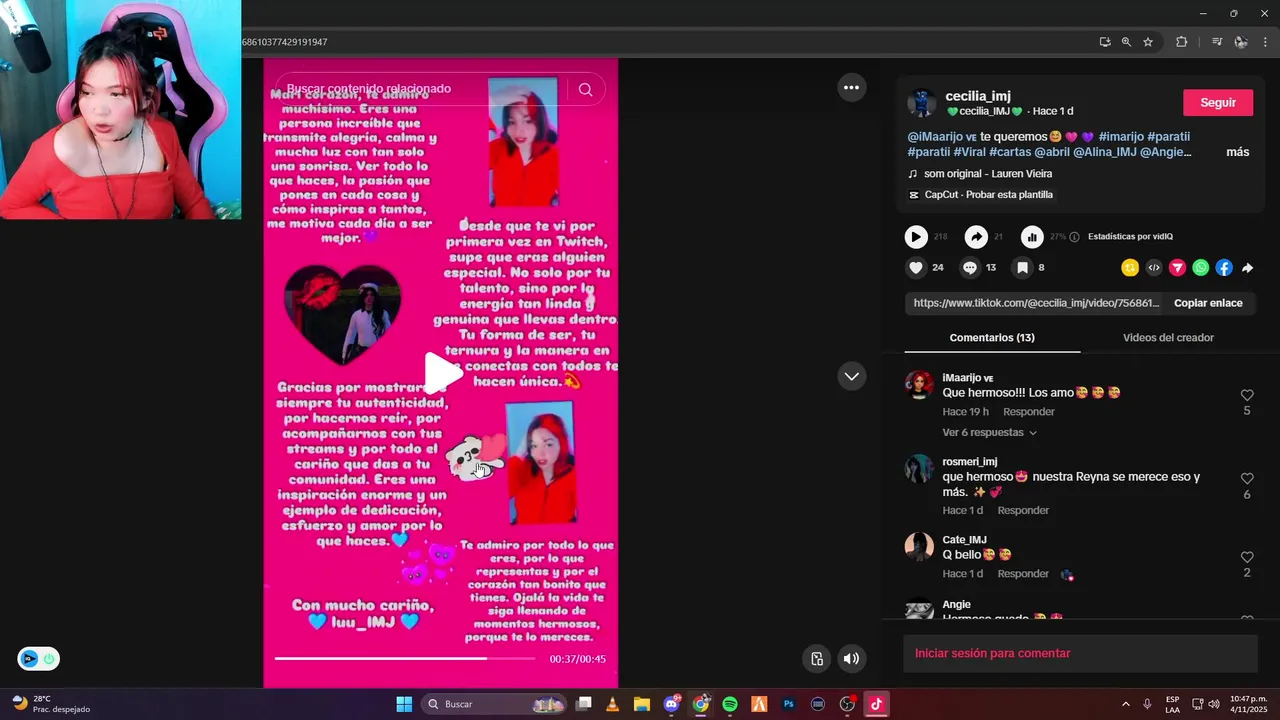
Task: Select the 'Comentarios (13)' tab
Action: (992, 338)
